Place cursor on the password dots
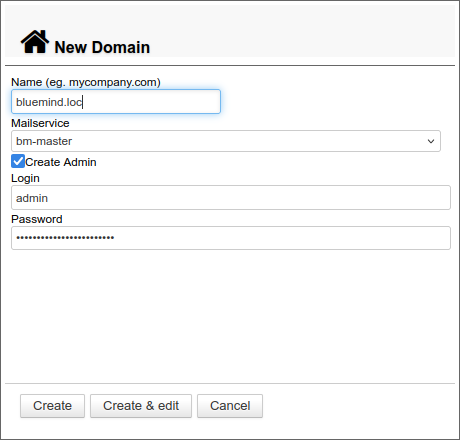This screenshot has width=460, height=440. click(65, 238)
